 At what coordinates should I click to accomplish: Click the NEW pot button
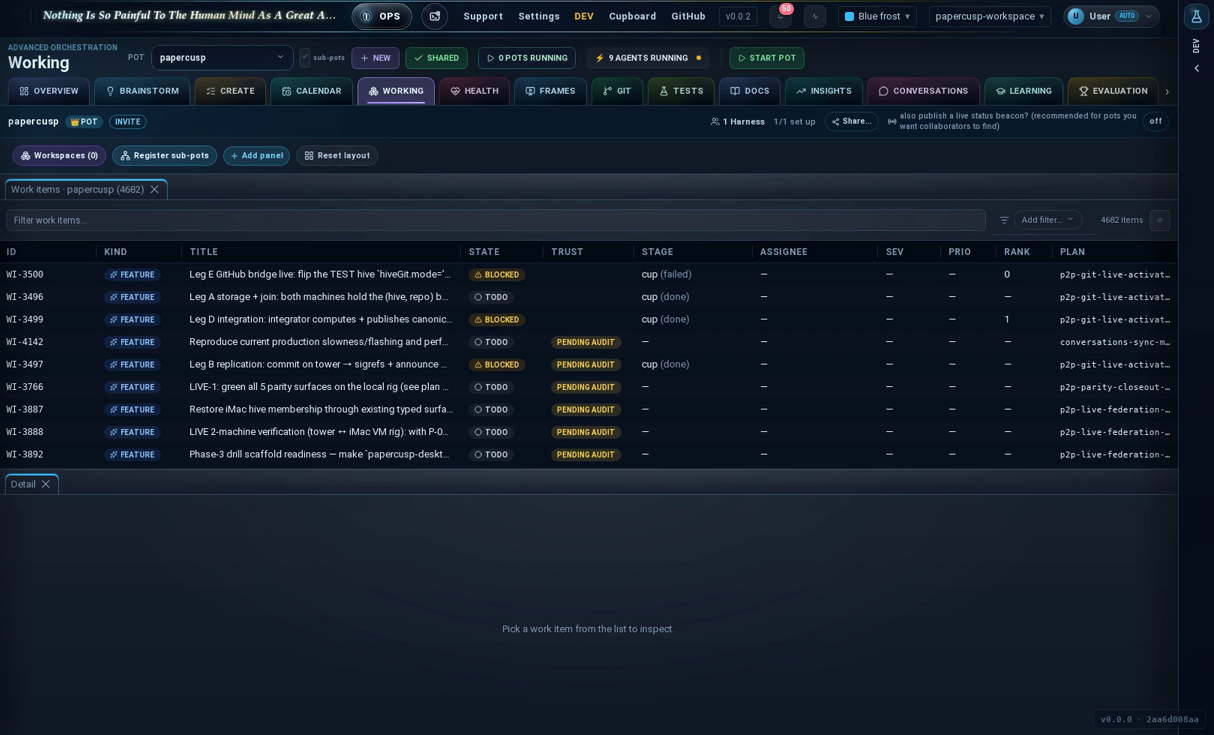(375, 58)
